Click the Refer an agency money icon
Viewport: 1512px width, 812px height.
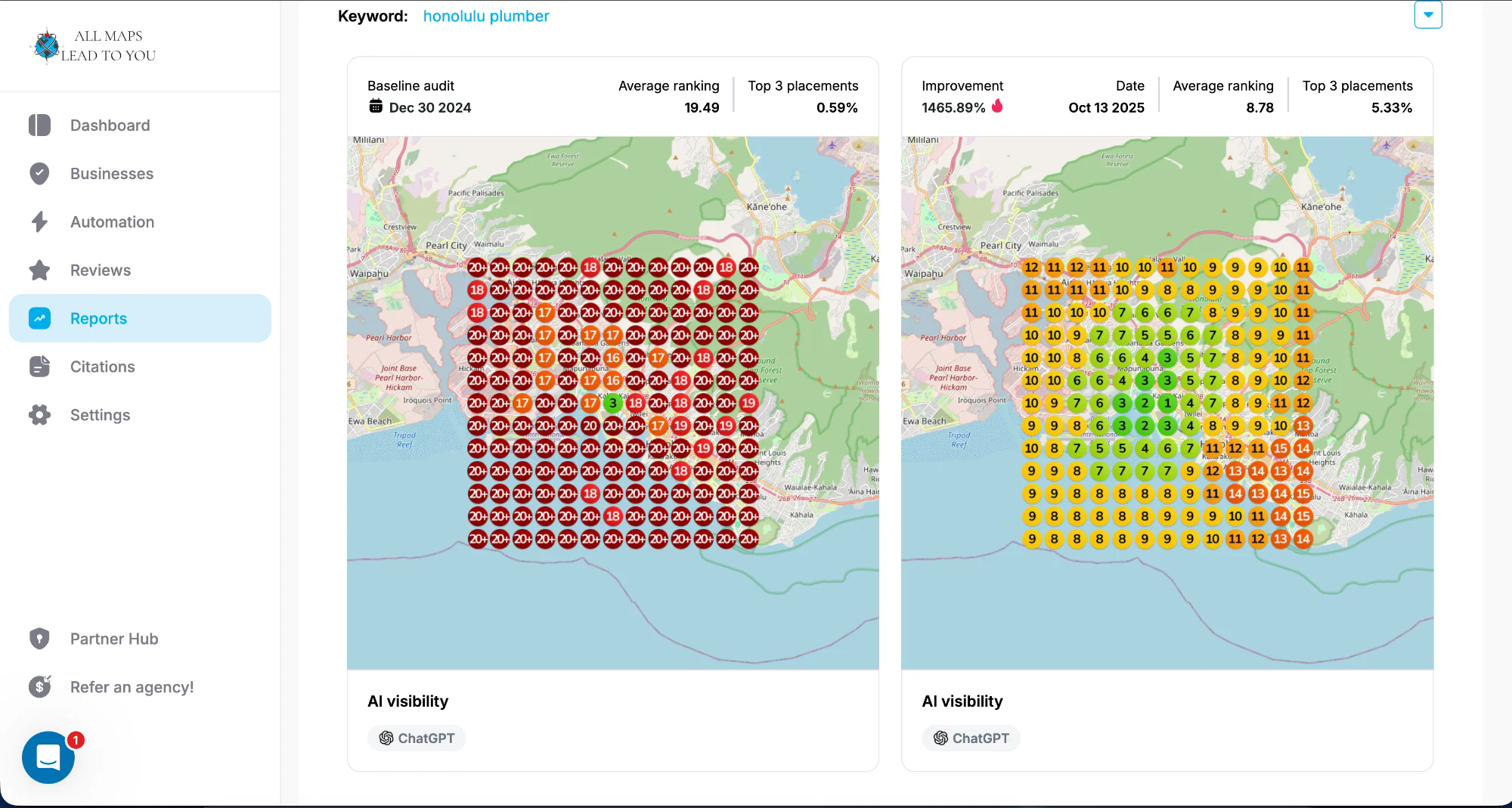coord(40,687)
